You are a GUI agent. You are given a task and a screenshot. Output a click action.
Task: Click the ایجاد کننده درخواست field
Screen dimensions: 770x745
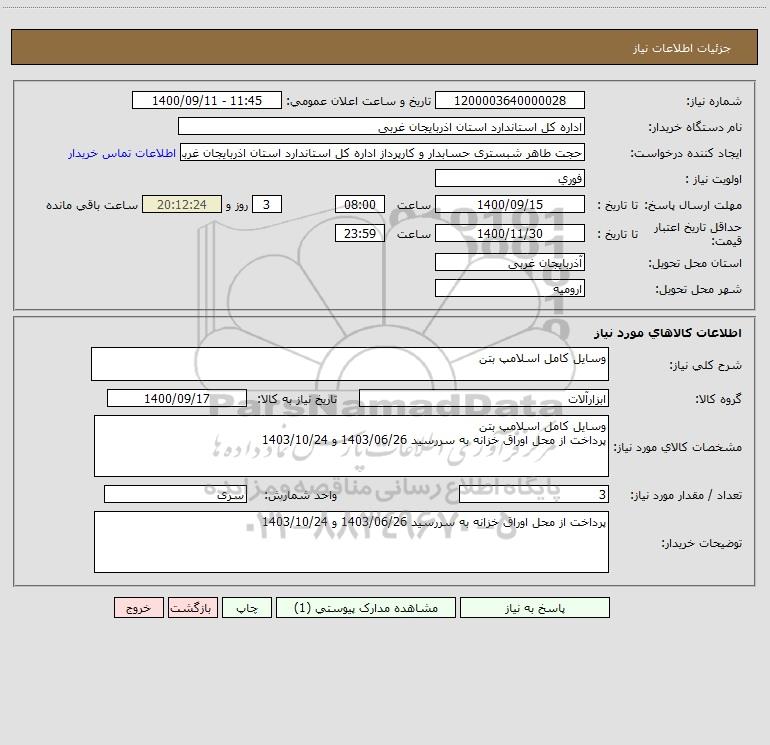click(x=383, y=153)
